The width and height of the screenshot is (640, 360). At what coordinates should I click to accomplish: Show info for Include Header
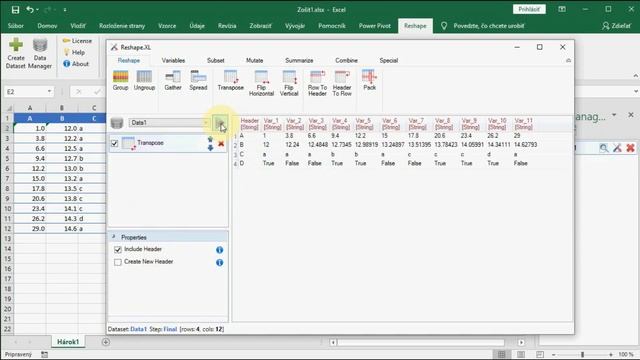point(220,249)
